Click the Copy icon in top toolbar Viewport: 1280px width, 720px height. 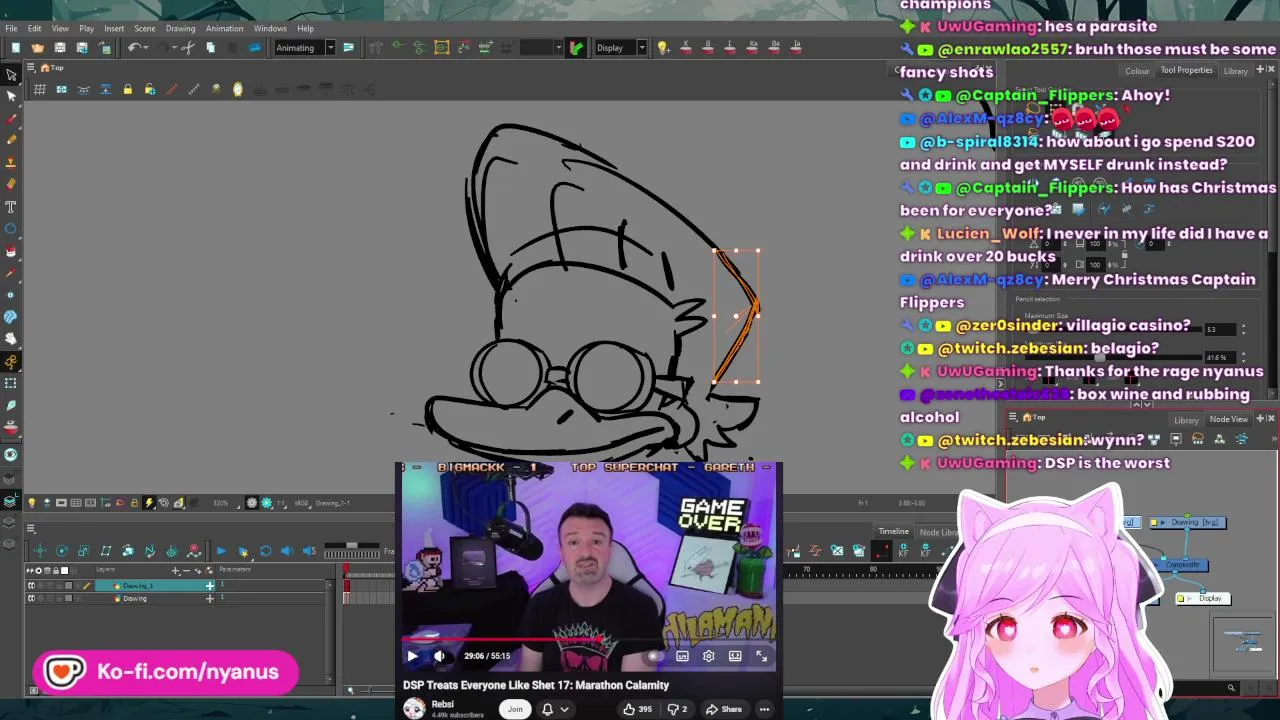[210, 48]
